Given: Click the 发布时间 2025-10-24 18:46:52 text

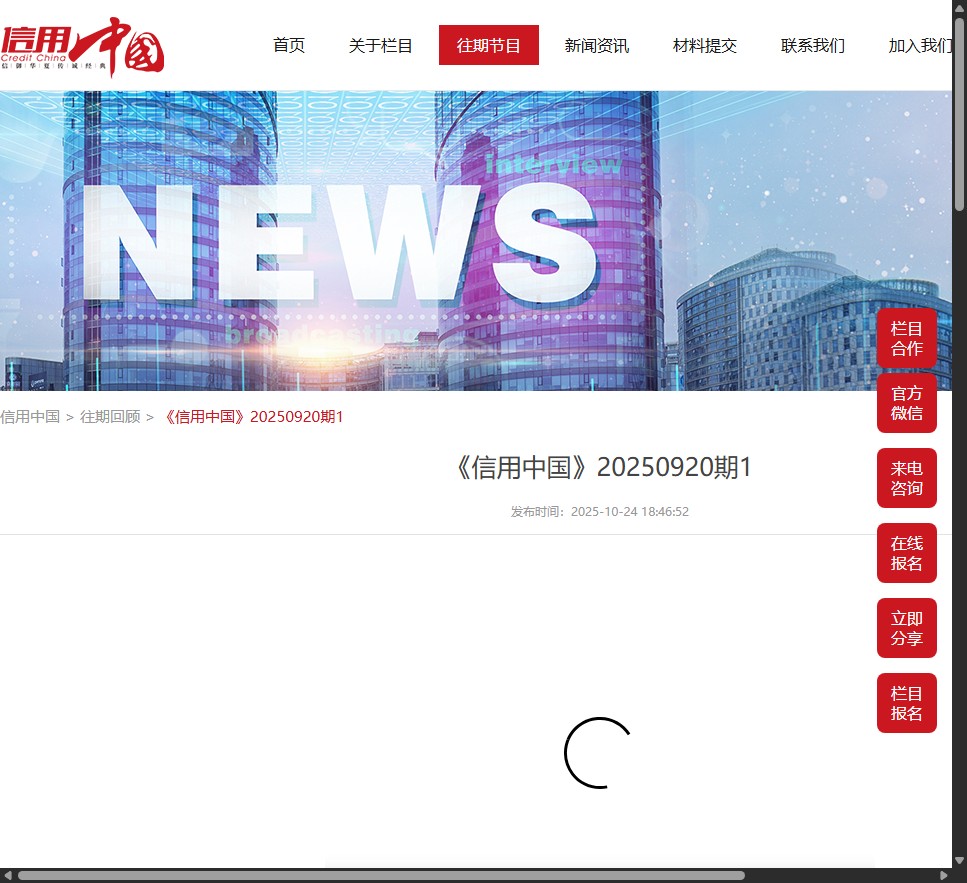Looking at the screenshot, I should [599, 512].
